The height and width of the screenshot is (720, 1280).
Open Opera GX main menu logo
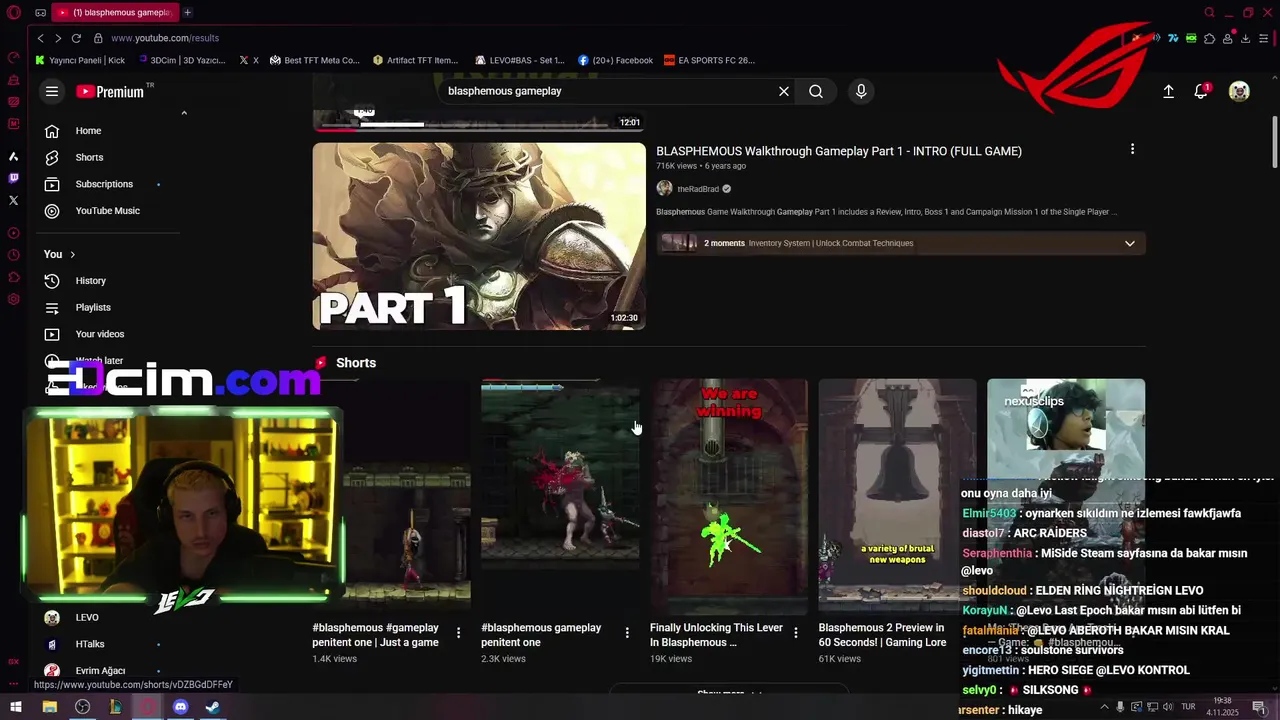click(x=14, y=13)
